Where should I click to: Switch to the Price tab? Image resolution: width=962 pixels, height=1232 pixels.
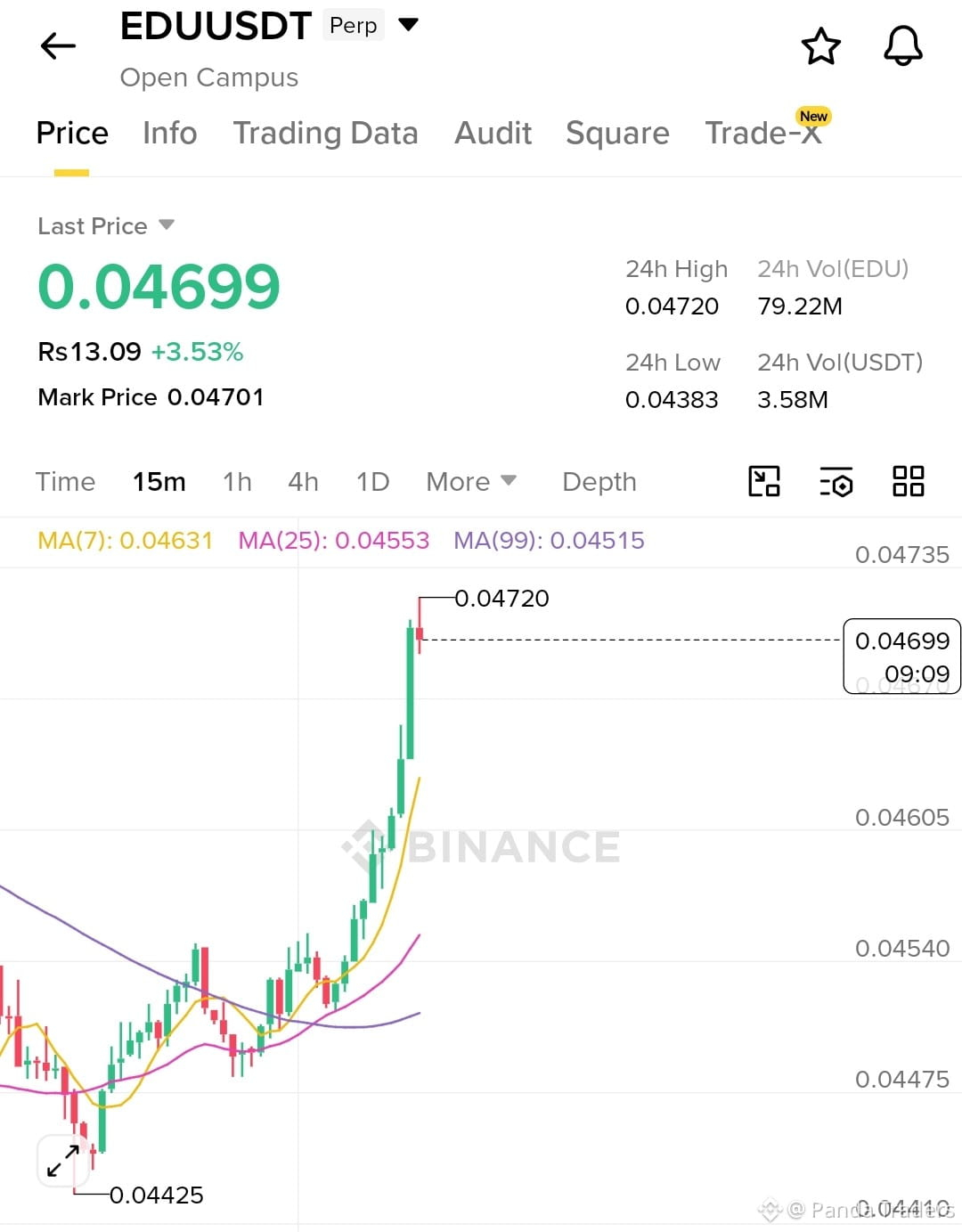point(72,133)
